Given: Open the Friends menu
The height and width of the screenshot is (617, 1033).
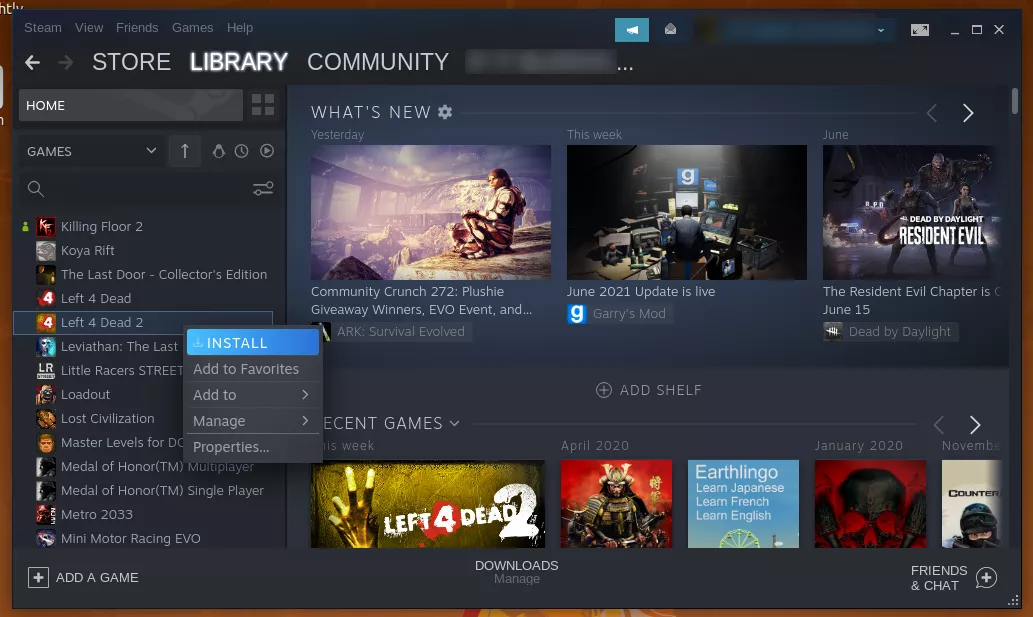Looking at the screenshot, I should [x=137, y=28].
